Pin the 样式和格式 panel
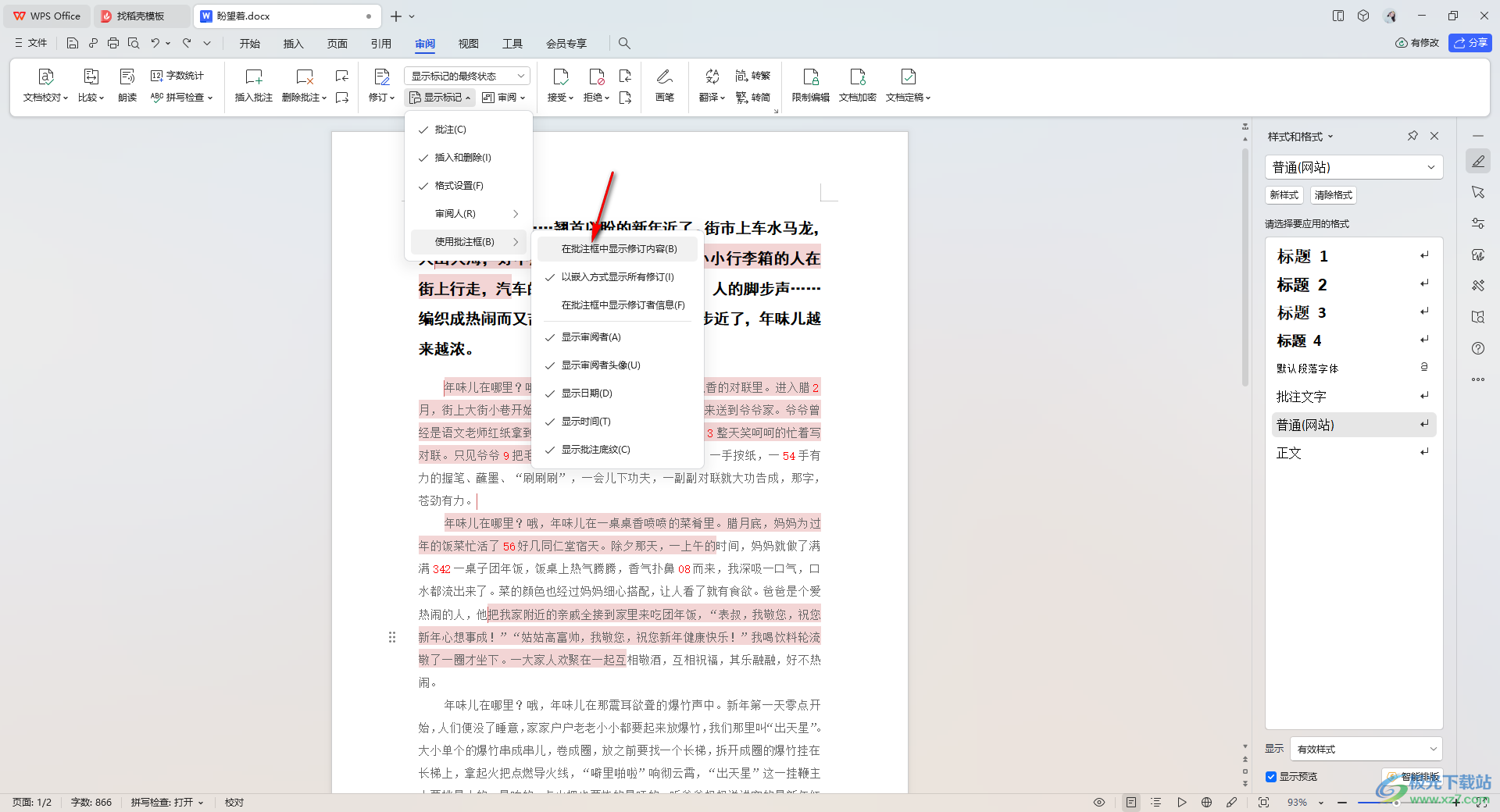This screenshot has height=812, width=1500. 1412,136
